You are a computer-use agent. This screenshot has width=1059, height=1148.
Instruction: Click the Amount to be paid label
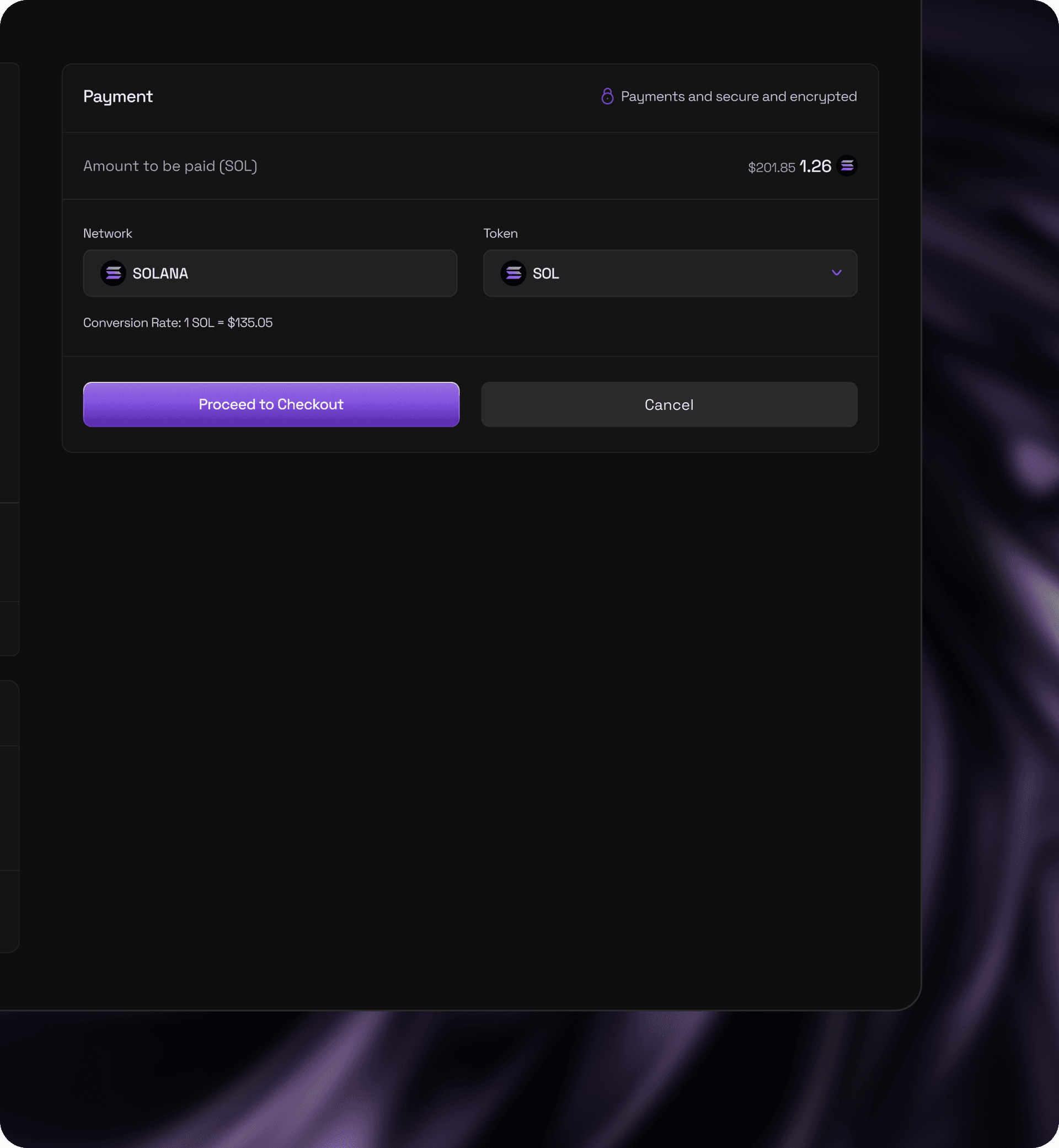[170, 166]
